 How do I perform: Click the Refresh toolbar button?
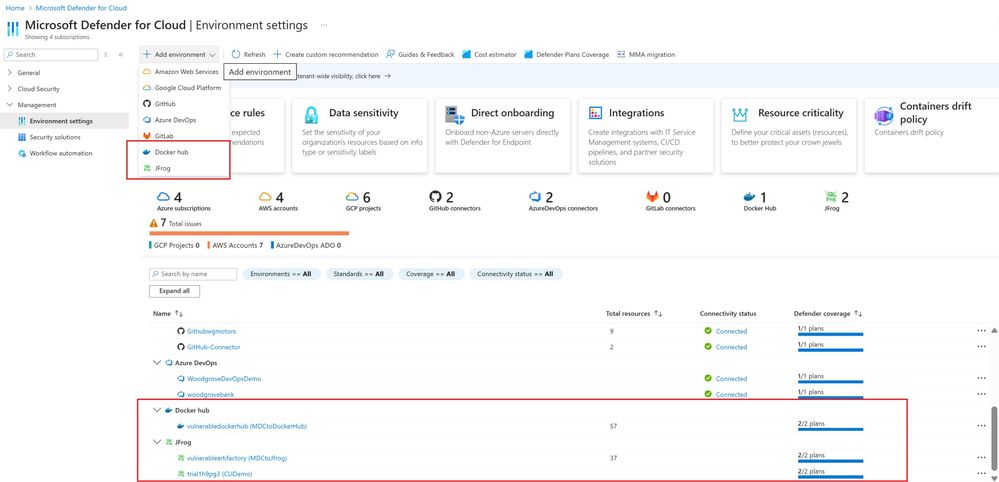[248, 55]
